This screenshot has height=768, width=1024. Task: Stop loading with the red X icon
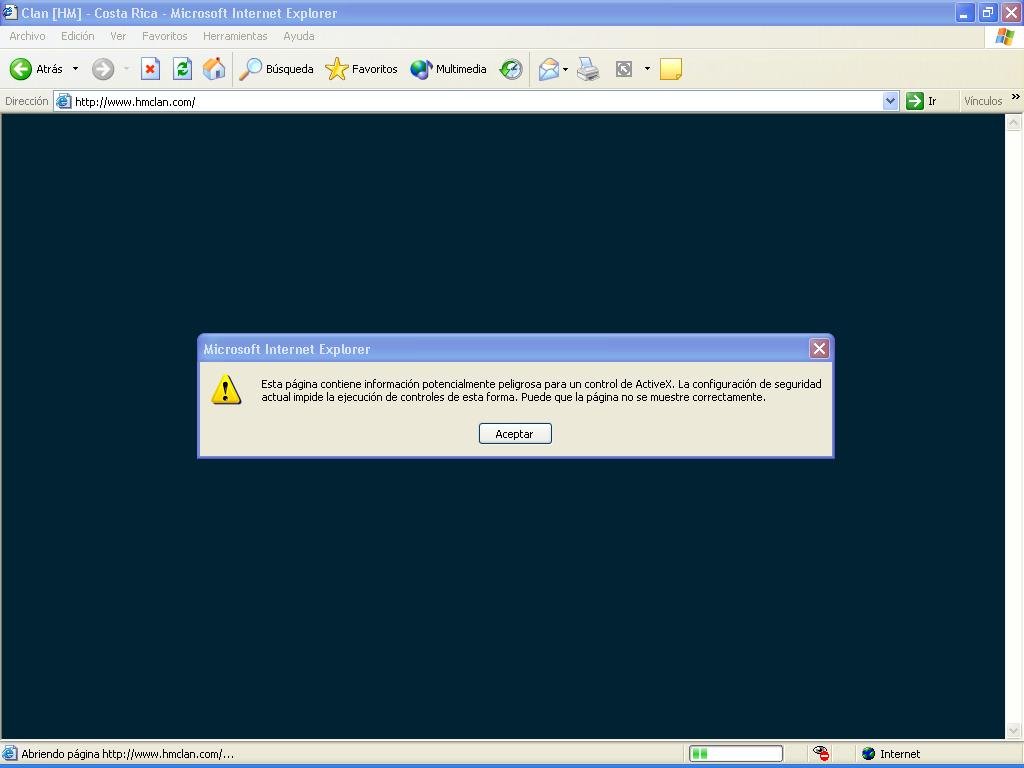[x=150, y=69]
